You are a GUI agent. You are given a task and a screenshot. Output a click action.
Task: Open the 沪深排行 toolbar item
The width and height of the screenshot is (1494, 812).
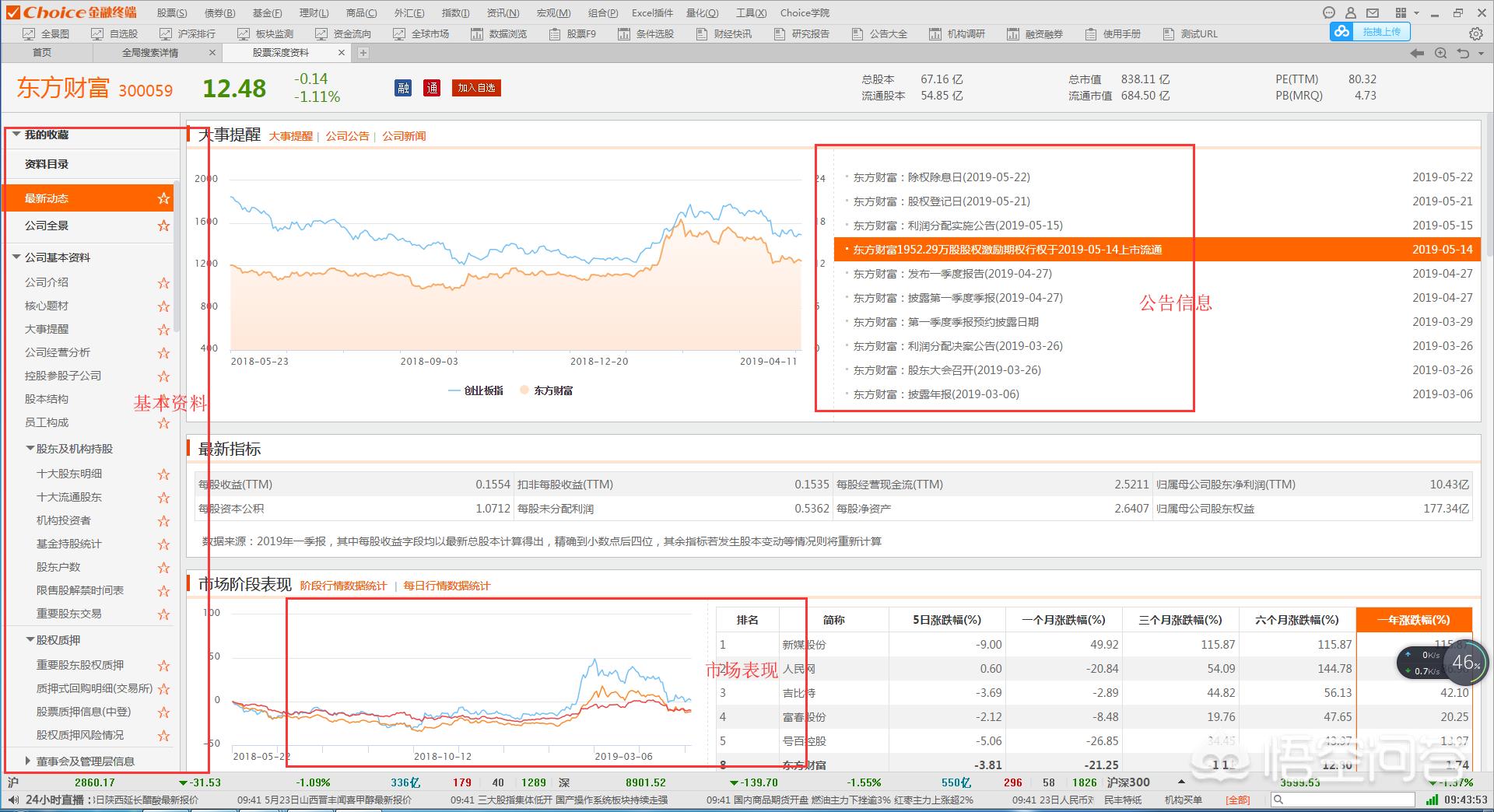[x=187, y=33]
